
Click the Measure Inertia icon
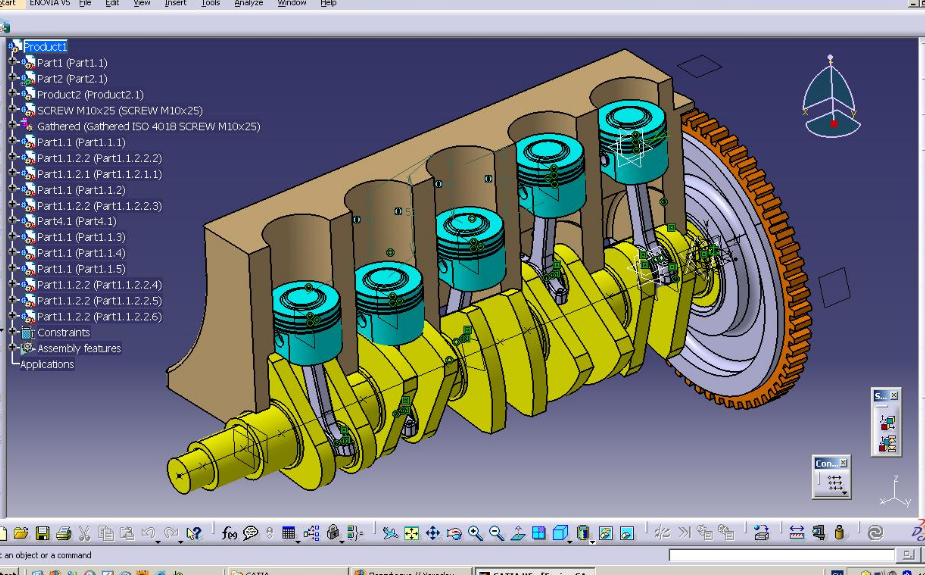point(840,534)
